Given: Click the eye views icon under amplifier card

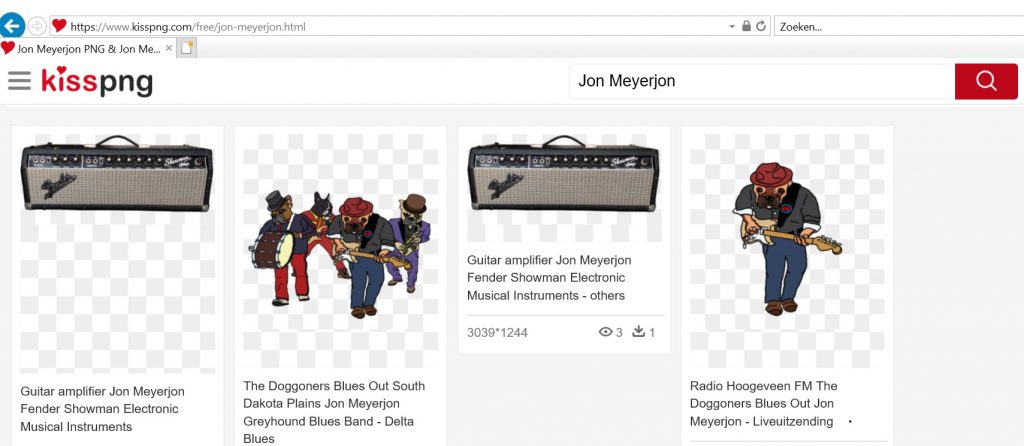Looking at the screenshot, I should coord(604,332).
